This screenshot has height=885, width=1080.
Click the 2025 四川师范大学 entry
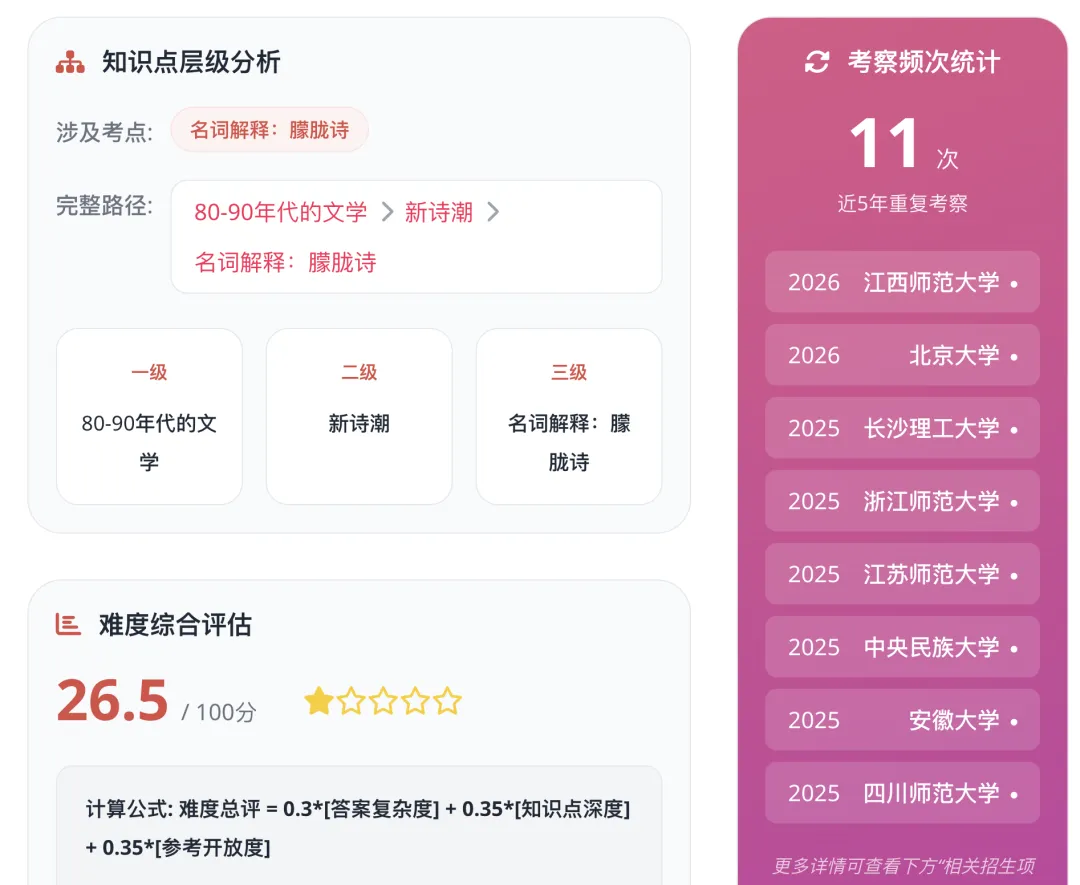click(x=902, y=793)
